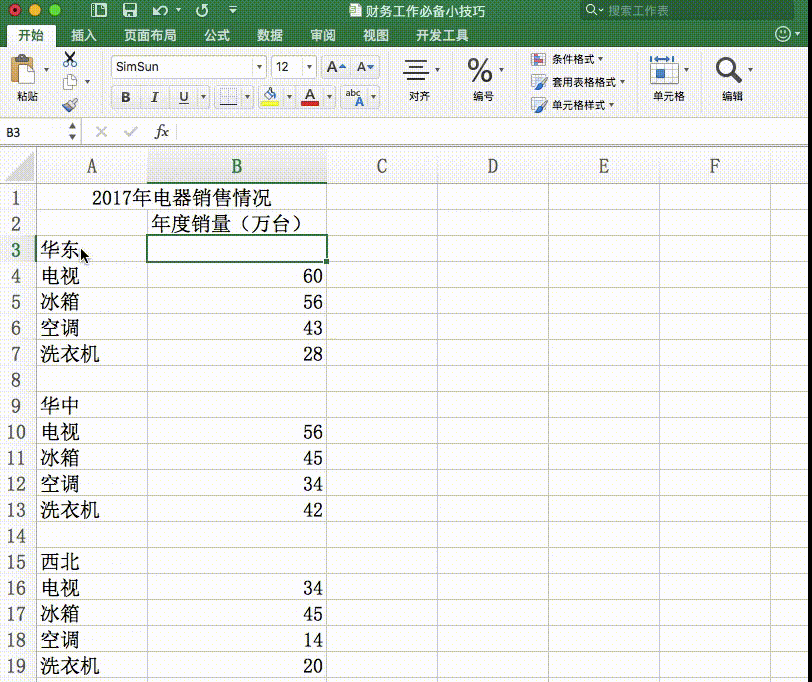The image size is (812, 682).
Task: Select cell 年度销量（万台）
Action: (237, 223)
